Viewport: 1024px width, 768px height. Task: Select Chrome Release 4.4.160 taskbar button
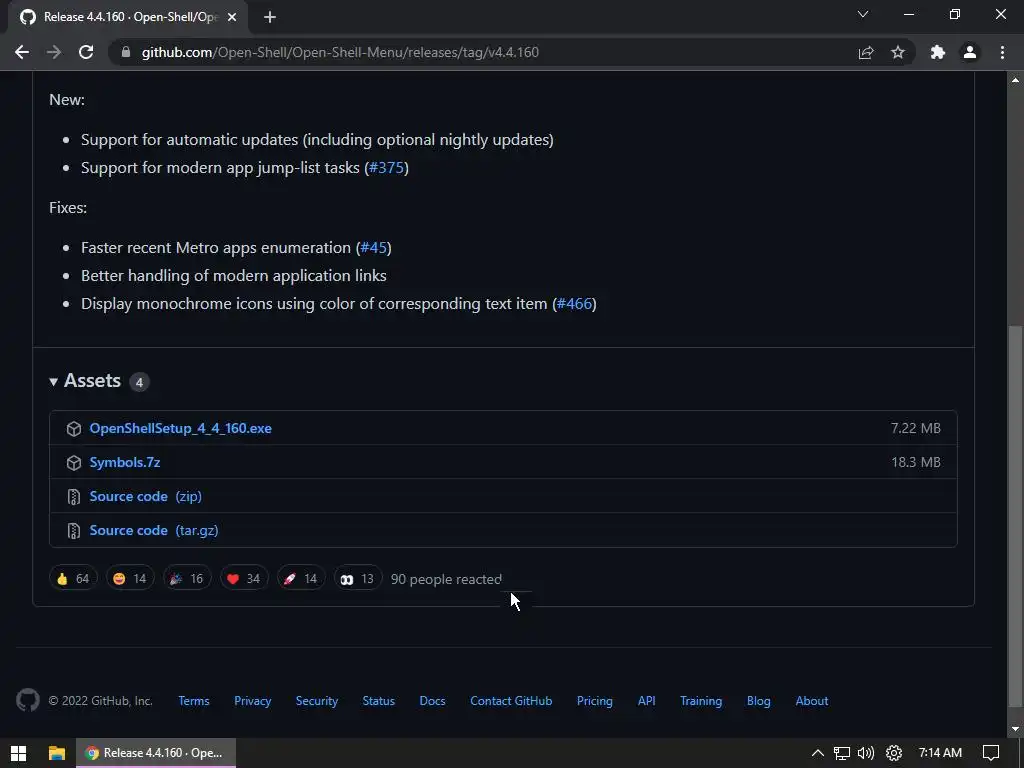coord(155,753)
